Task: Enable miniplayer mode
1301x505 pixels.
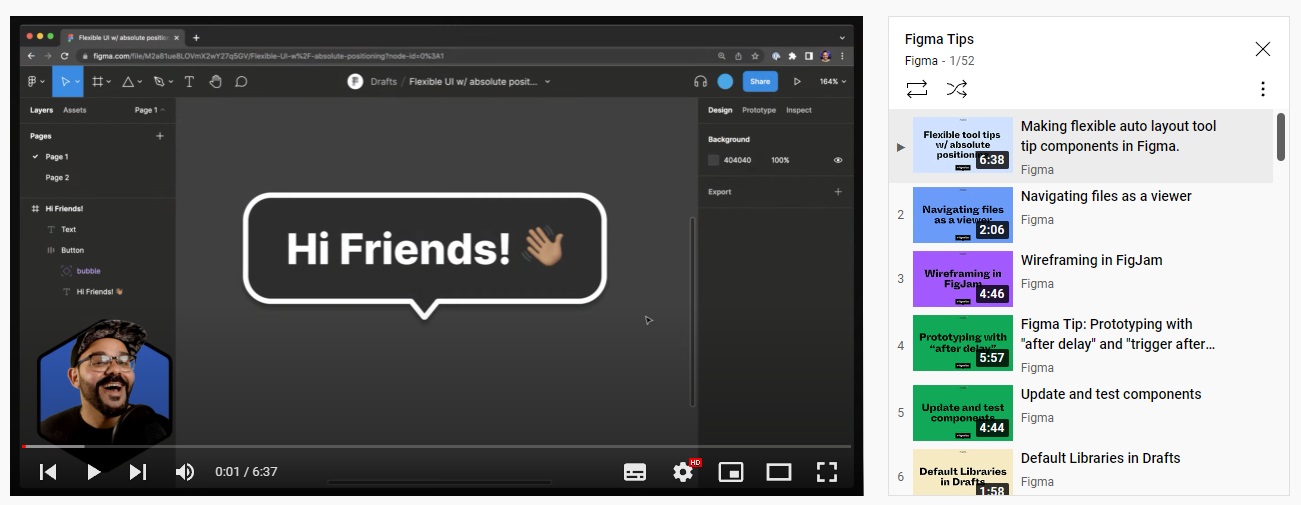Action: 731,472
